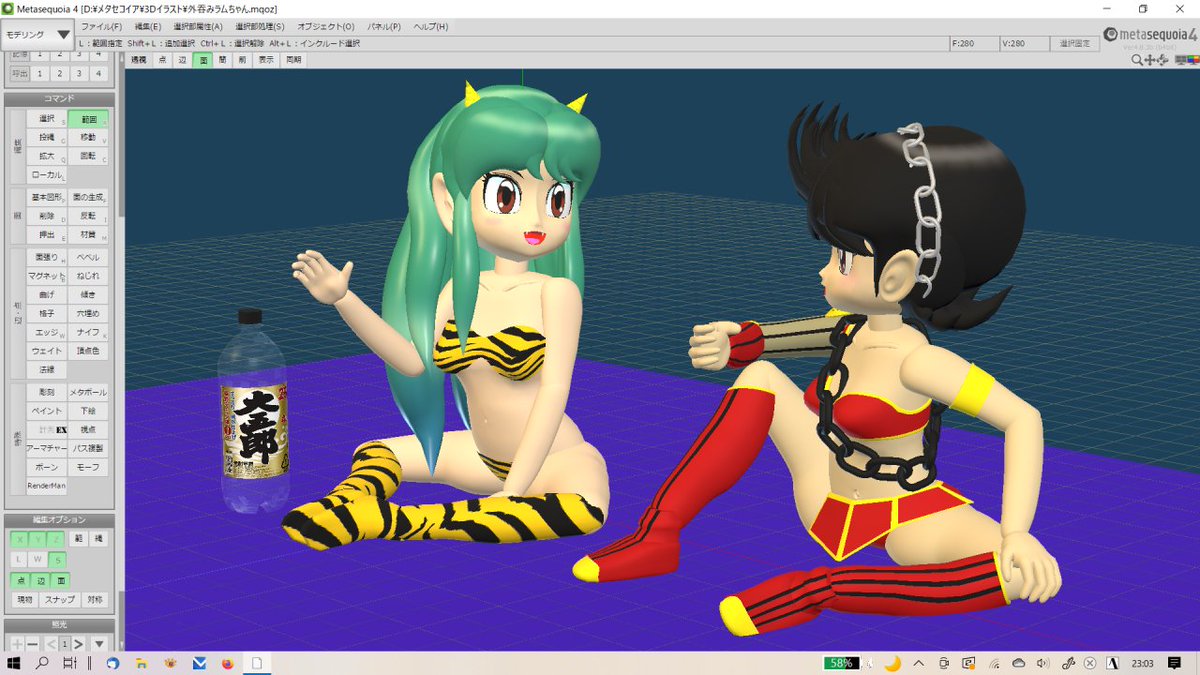This screenshot has height=675, width=1200.
Task: Toggle X axis editing option
Action: click(18, 539)
